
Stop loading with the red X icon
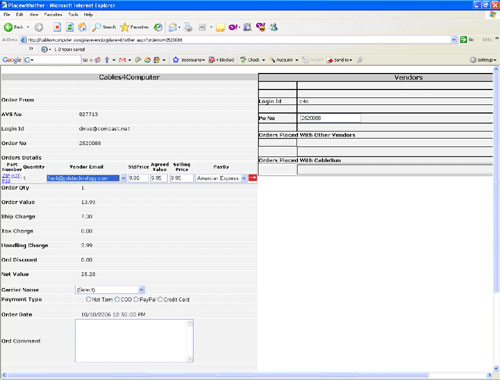coord(57,27)
